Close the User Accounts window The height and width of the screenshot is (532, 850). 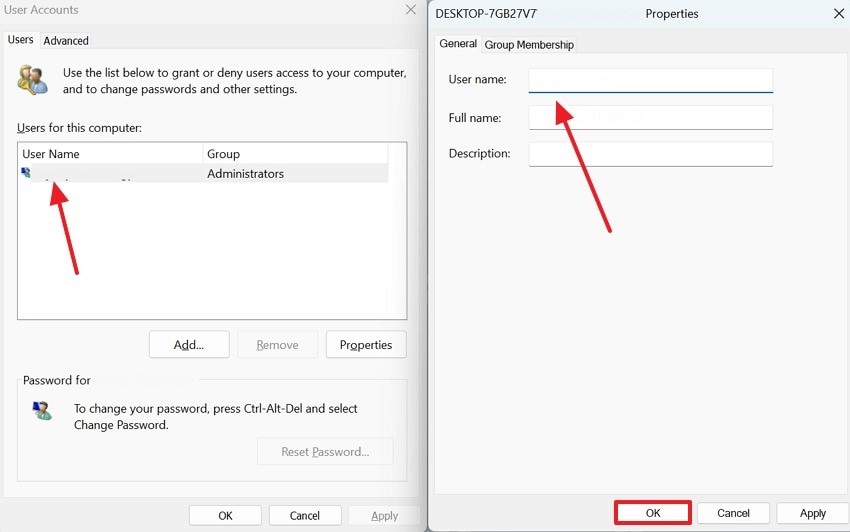pyautogui.click(x=411, y=10)
